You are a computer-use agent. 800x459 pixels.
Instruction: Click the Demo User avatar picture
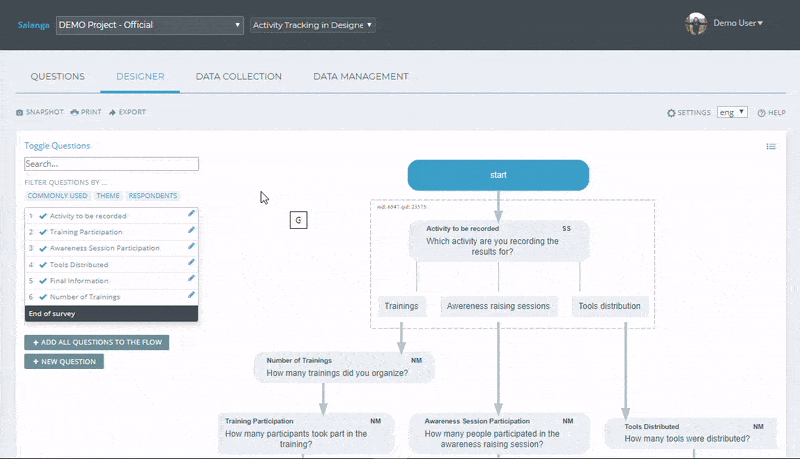pyautogui.click(x=696, y=23)
